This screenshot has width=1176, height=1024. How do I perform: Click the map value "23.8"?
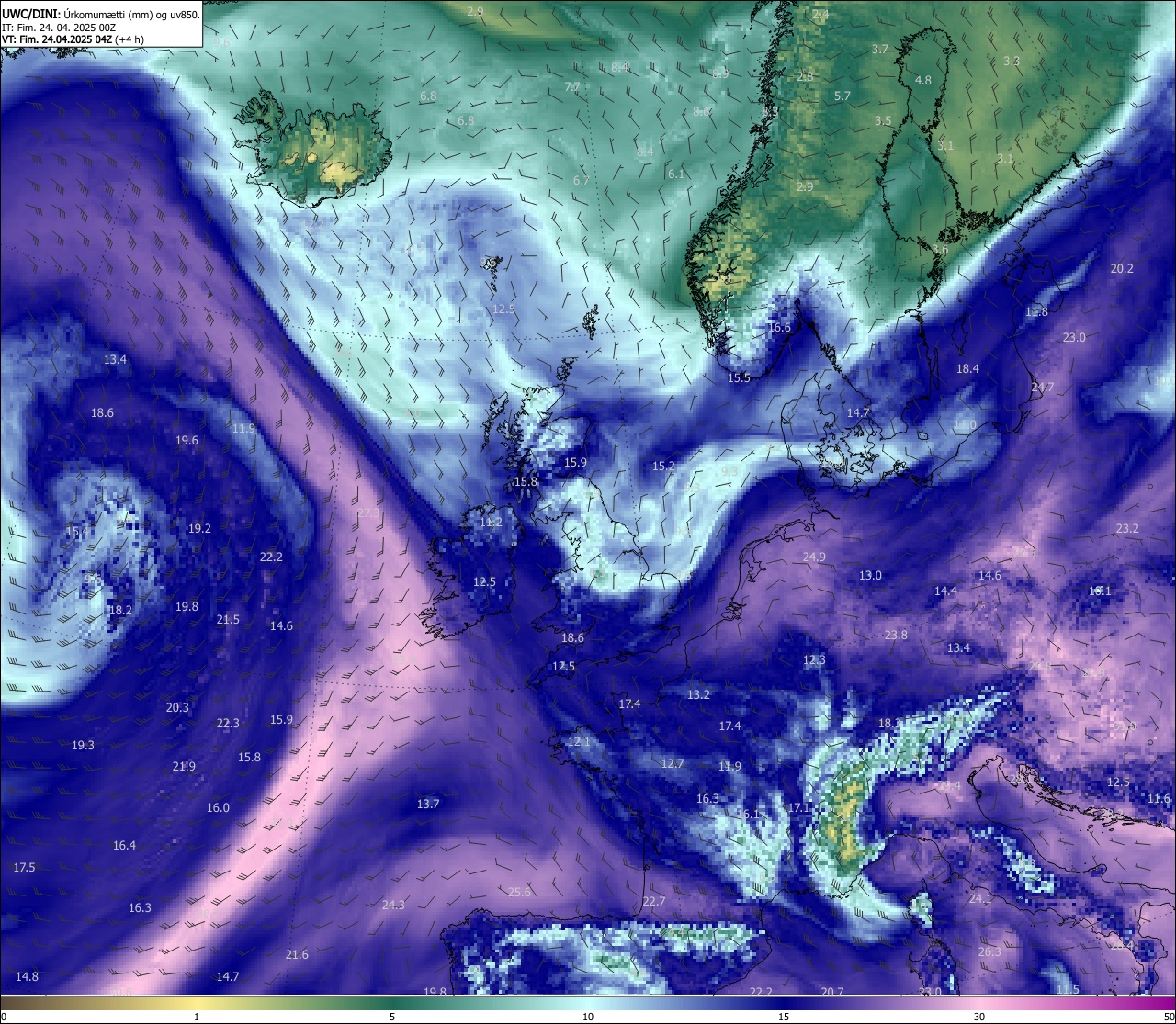[896, 635]
